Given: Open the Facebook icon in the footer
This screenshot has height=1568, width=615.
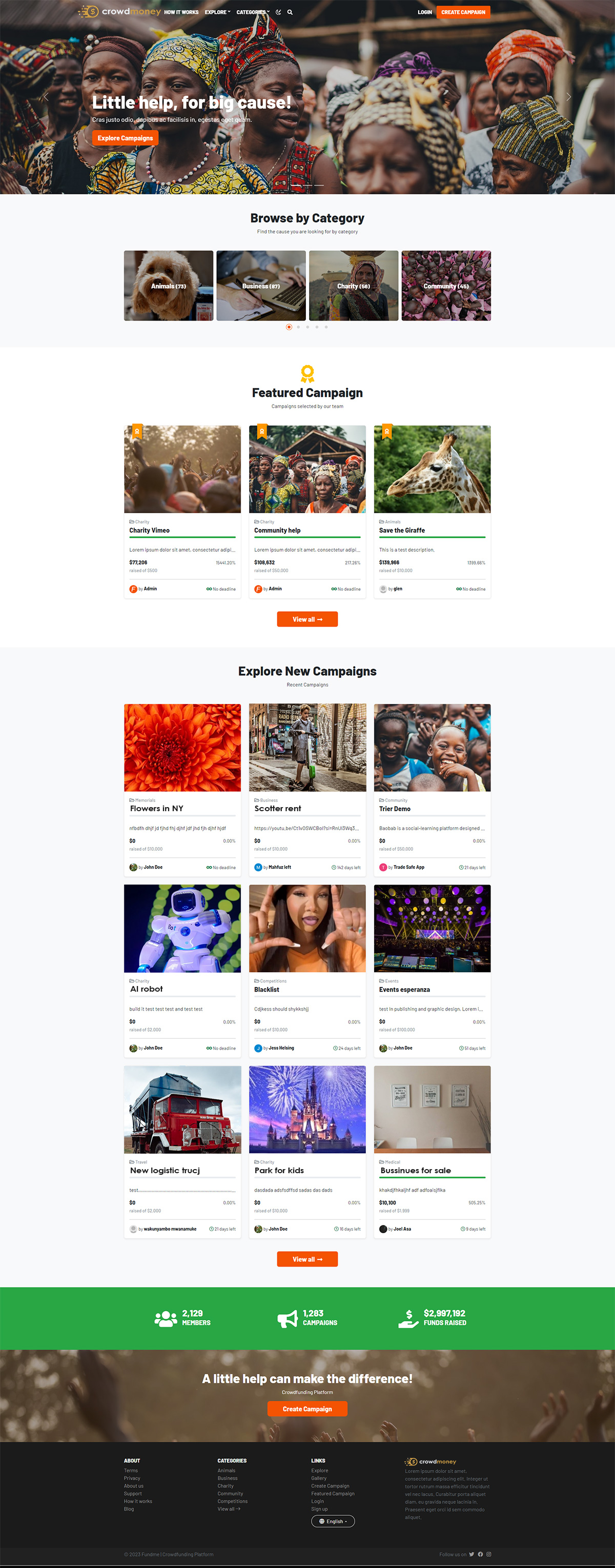Looking at the screenshot, I should tap(480, 1554).
